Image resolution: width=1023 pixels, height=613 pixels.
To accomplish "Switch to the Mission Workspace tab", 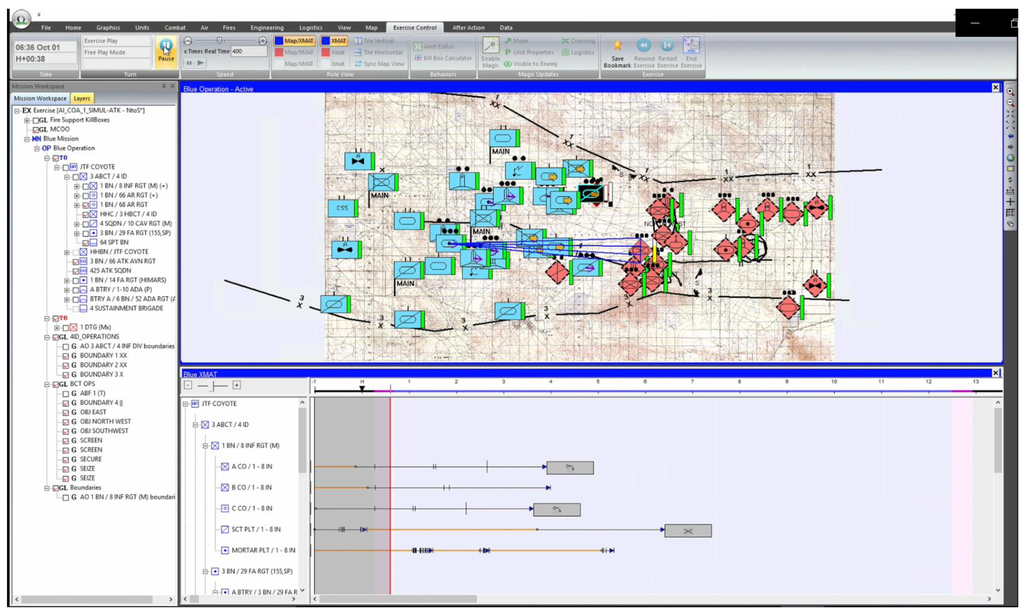I will click(x=40, y=98).
